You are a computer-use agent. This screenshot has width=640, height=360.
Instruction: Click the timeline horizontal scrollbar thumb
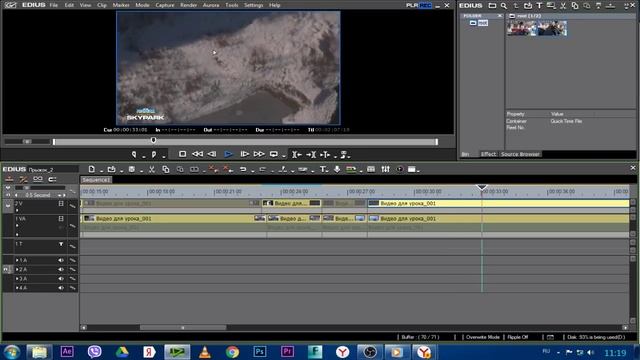[183, 327]
